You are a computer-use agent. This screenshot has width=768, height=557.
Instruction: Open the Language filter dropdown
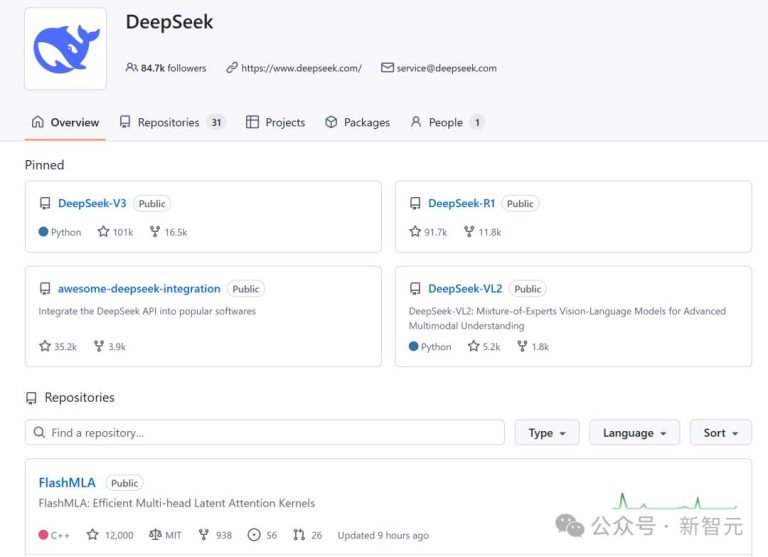coord(634,433)
